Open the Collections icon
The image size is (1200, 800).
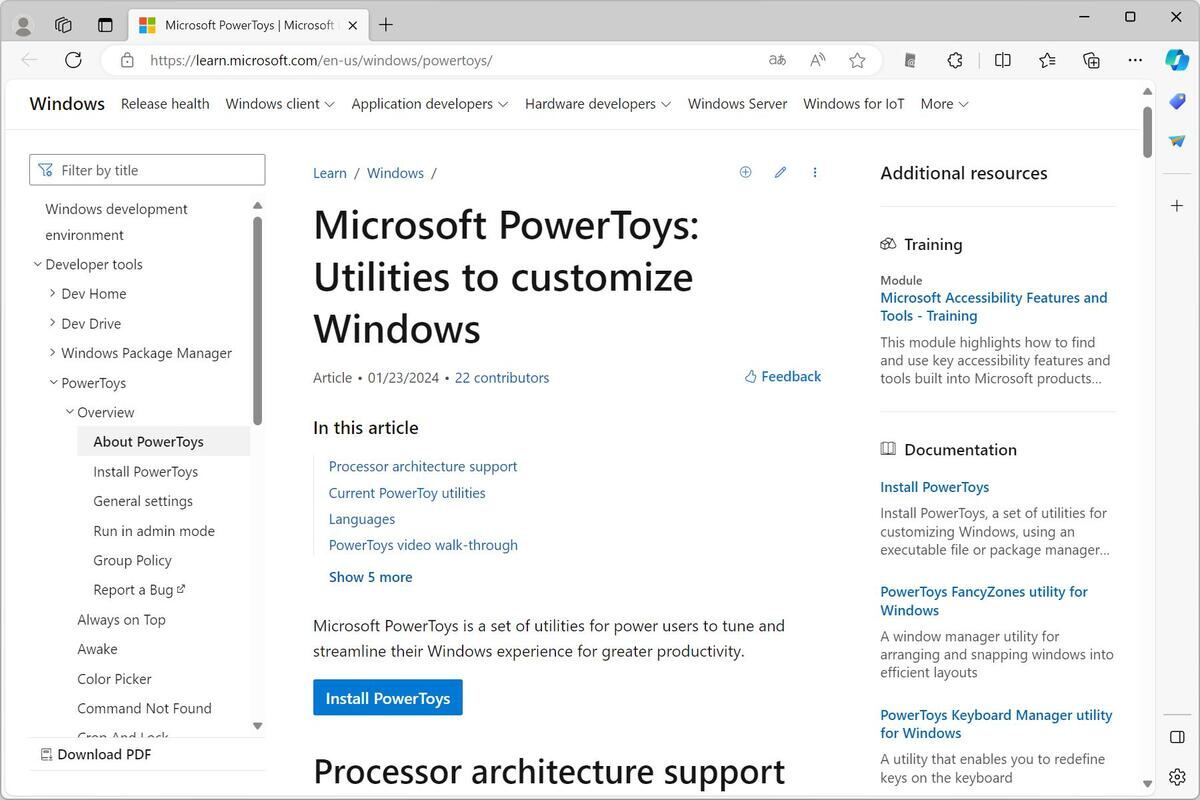point(1092,60)
